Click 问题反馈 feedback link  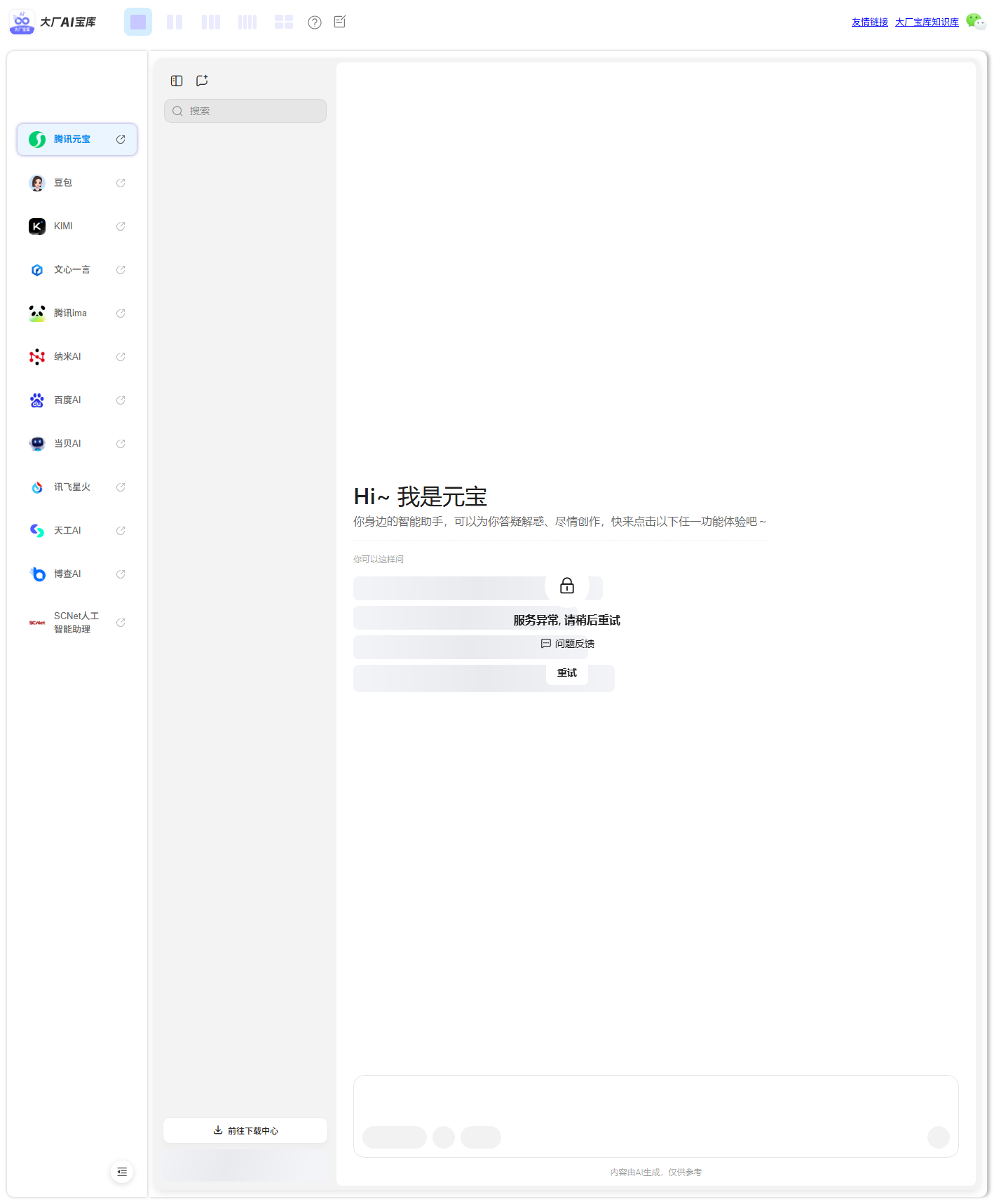point(567,644)
